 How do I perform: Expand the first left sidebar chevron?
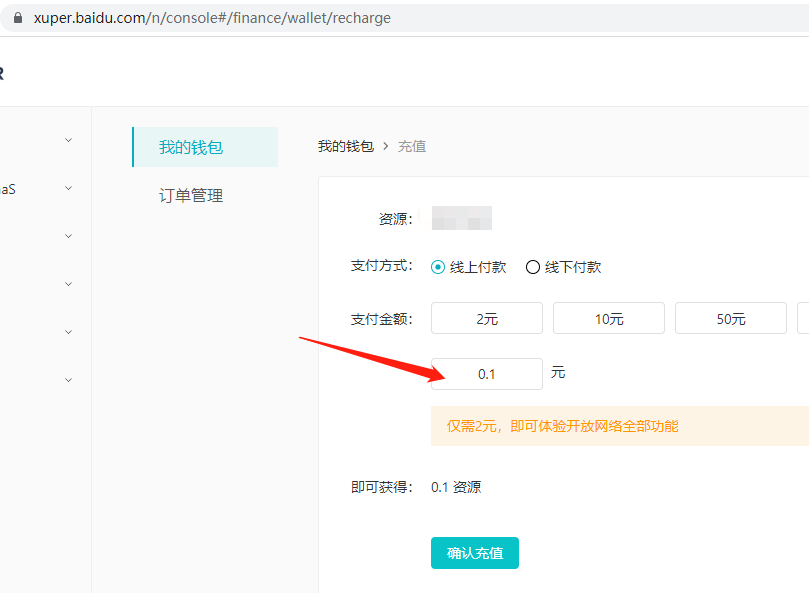(68, 140)
